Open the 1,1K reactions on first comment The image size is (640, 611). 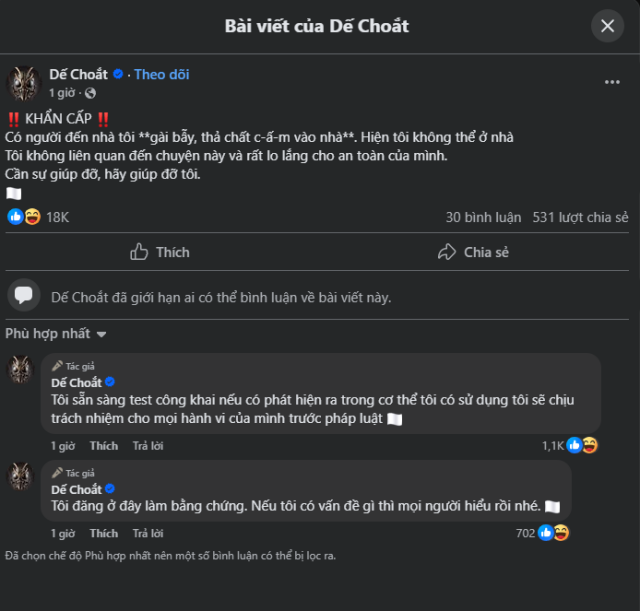(569, 445)
